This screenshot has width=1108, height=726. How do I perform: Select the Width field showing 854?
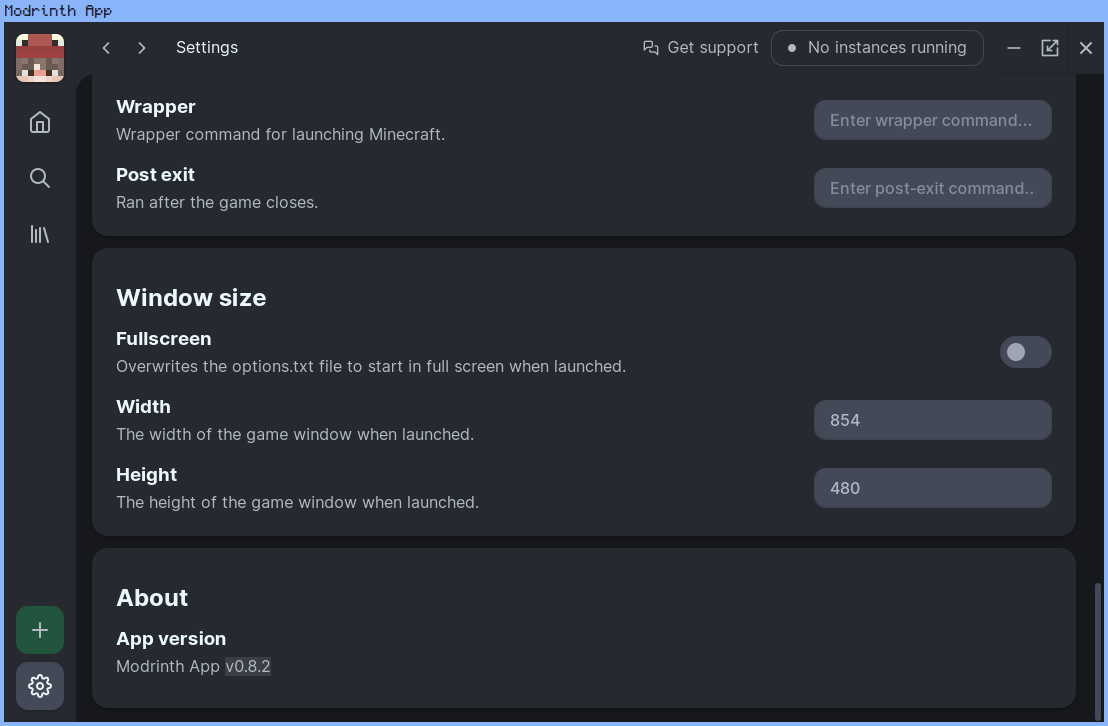[932, 420]
